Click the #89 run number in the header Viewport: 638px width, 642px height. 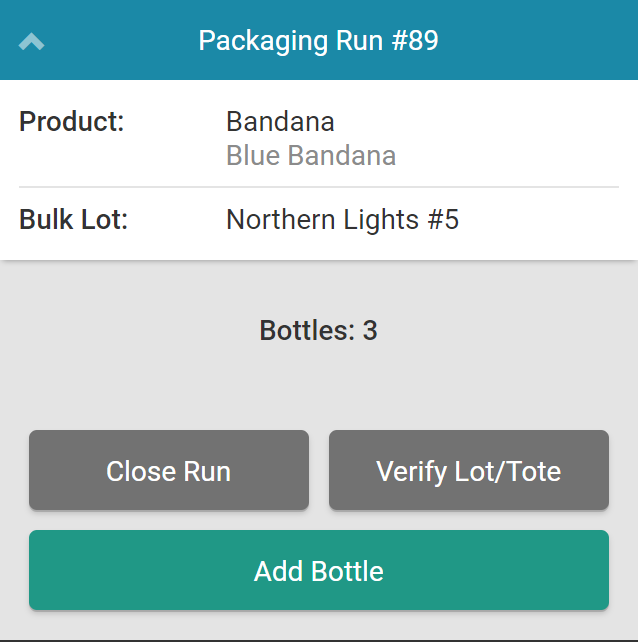[410, 41]
